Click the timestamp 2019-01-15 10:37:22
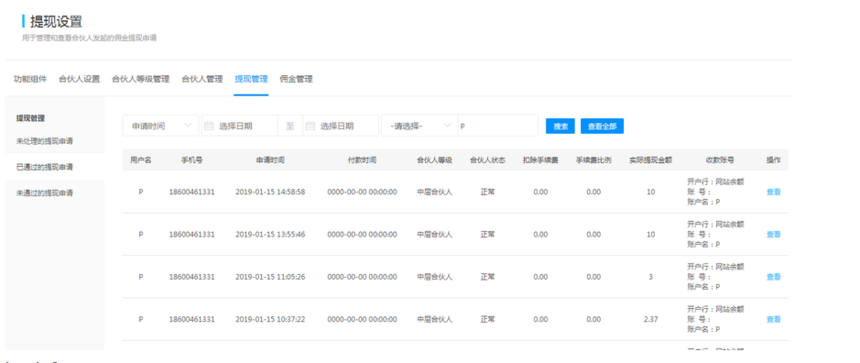This screenshot has width=860, height=363. coord(270,319)
